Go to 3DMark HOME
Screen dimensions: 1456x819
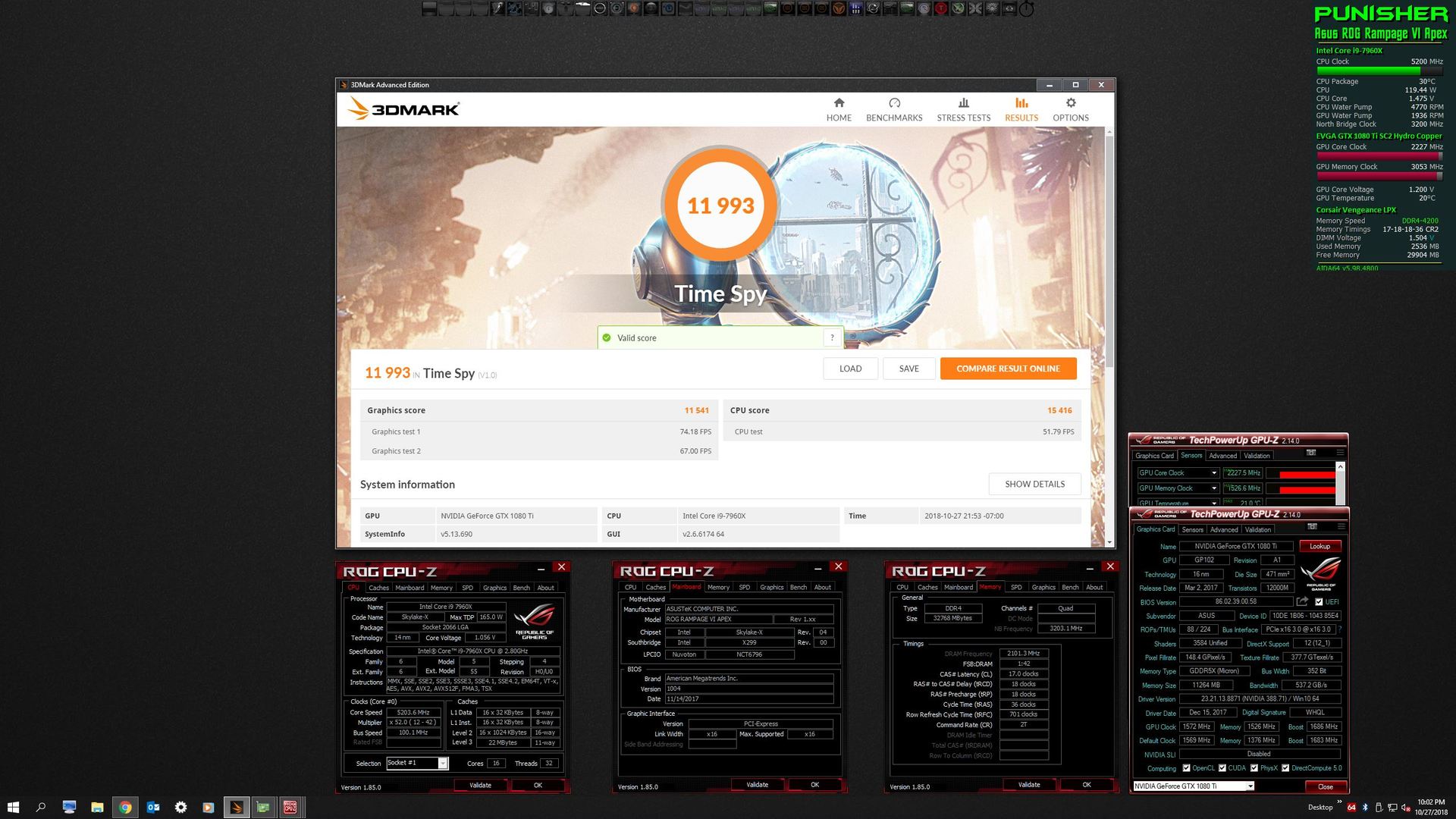point(839,109)
